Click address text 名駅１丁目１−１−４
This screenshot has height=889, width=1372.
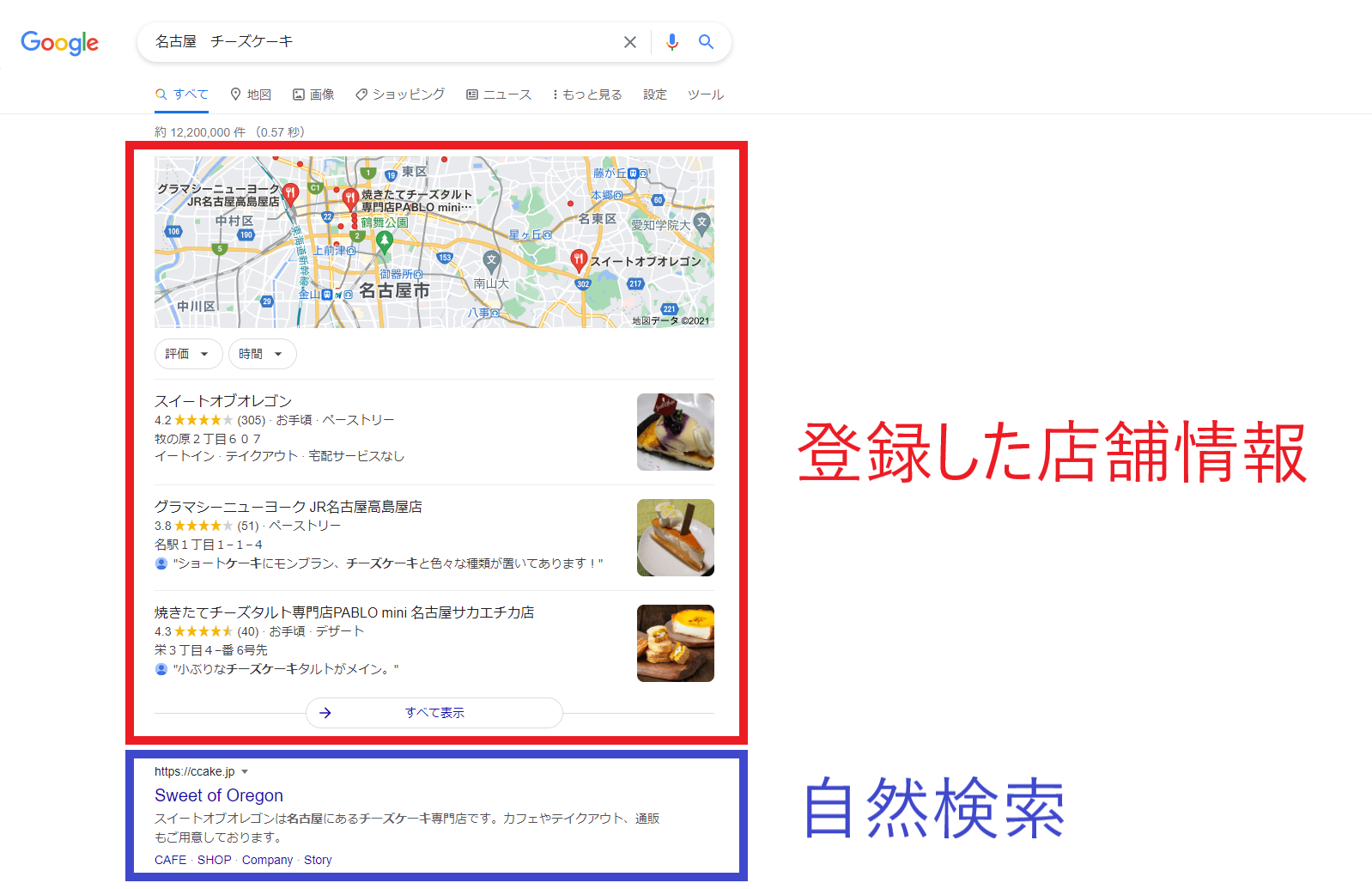209,545
